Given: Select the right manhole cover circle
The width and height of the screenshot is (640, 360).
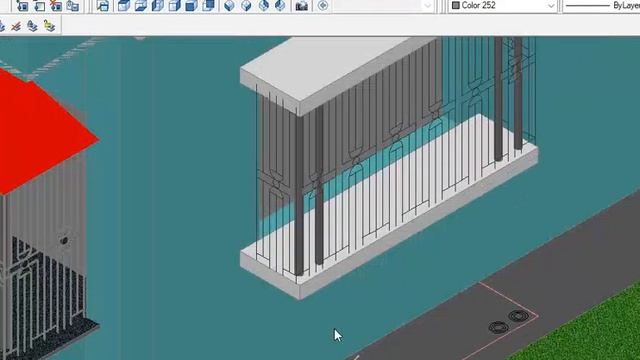Looking at the screenshot, I should click(x=518, y=316).
